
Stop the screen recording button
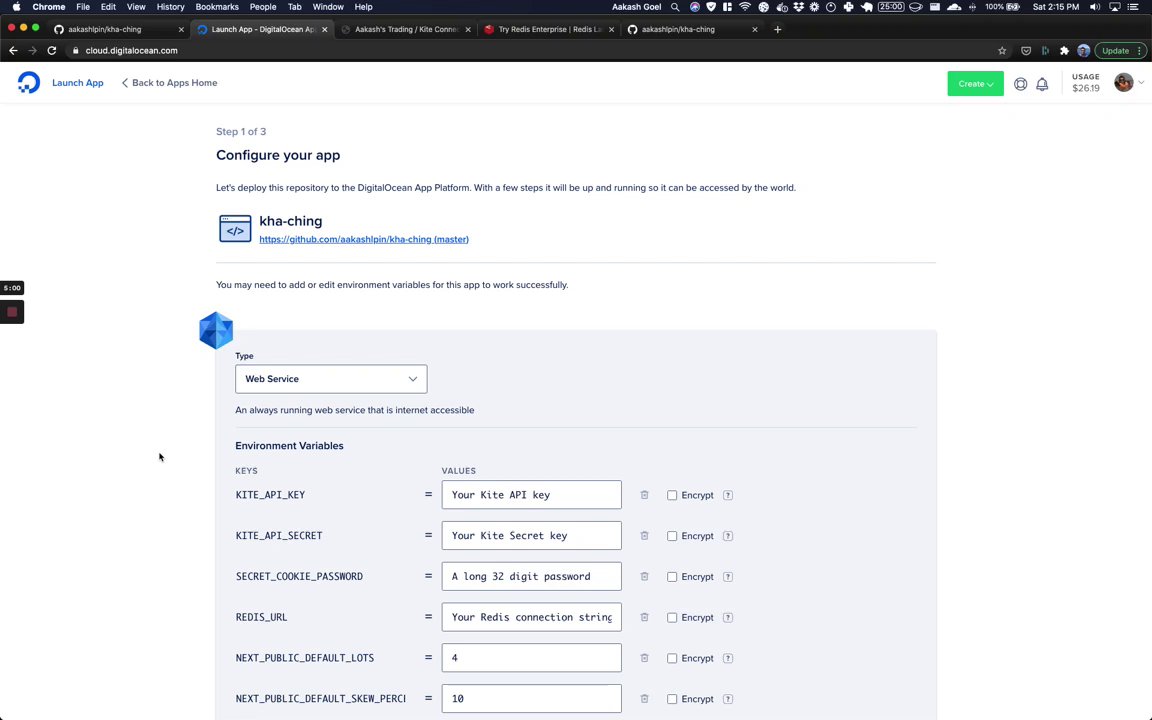pos(12,312)
